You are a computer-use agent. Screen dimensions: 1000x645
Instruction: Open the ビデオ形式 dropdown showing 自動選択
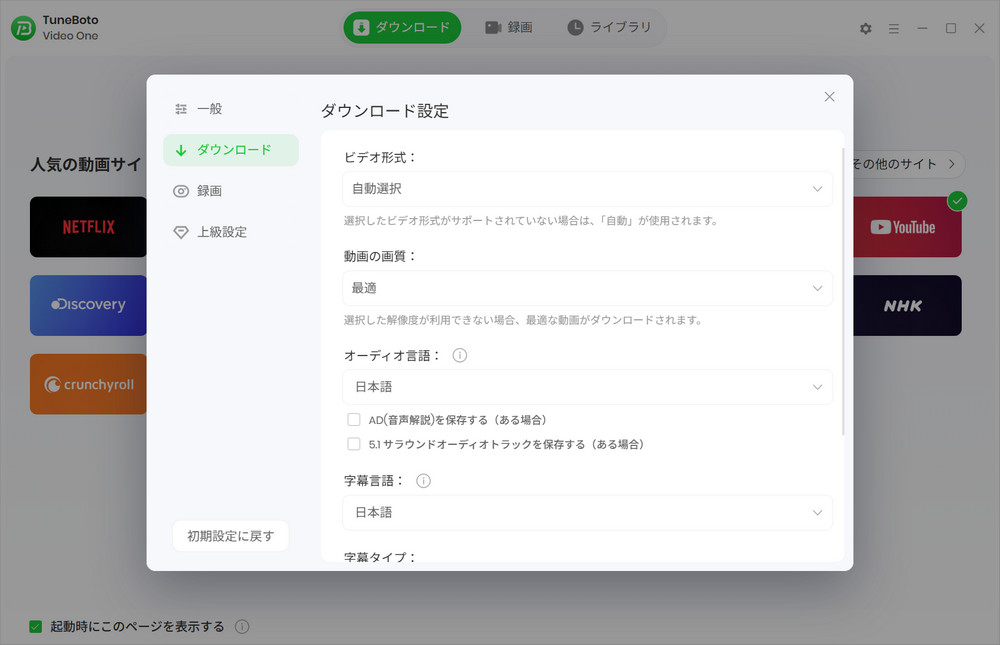click(587, 189)
